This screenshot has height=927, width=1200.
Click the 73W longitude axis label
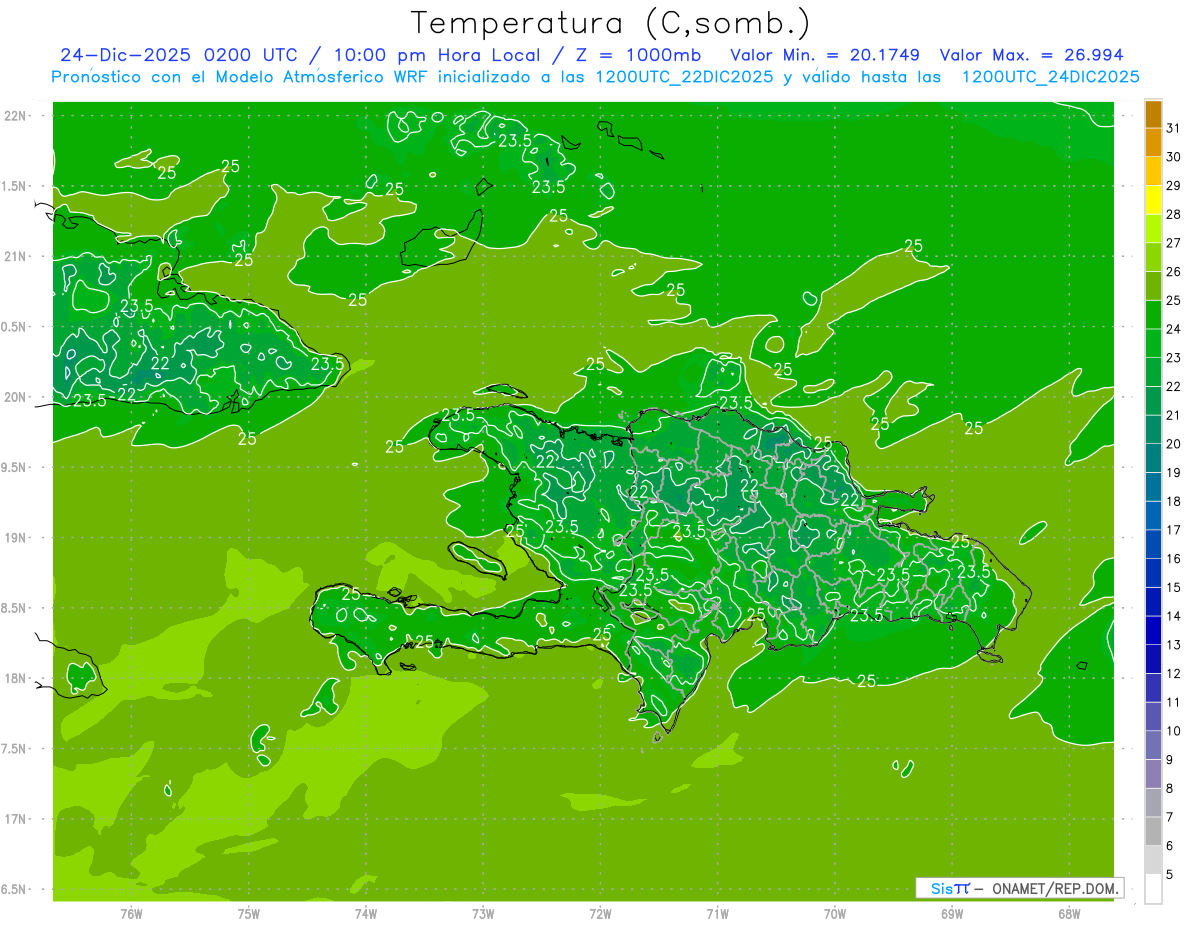pos(483,914)
